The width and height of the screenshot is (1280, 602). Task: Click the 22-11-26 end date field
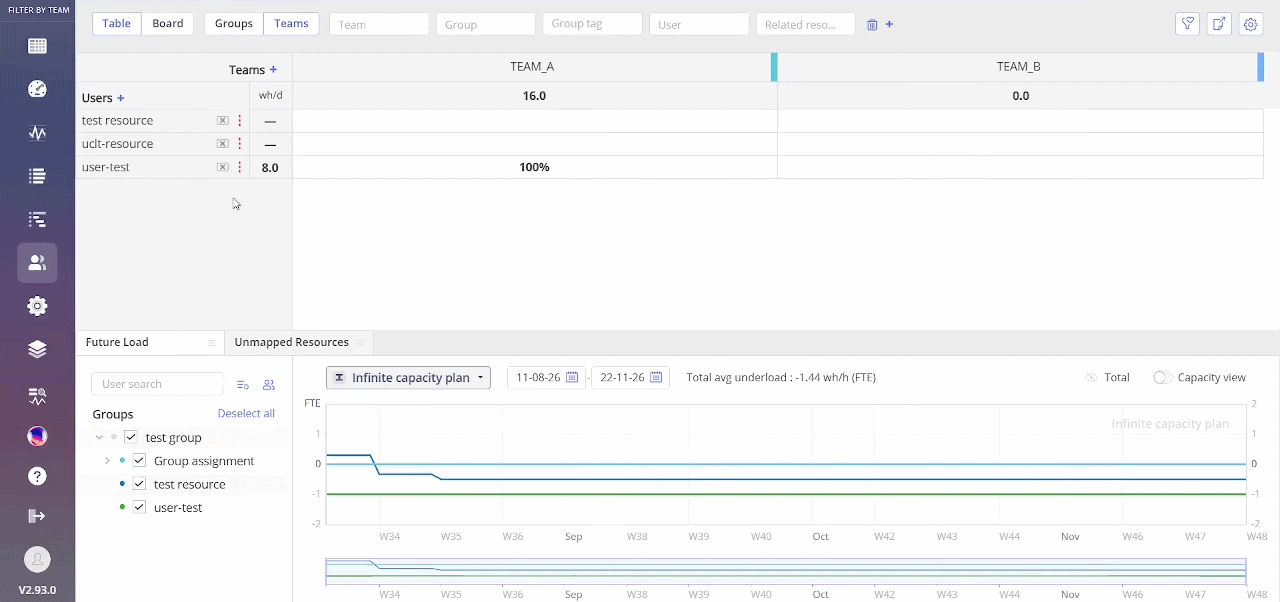coord(629,377)
